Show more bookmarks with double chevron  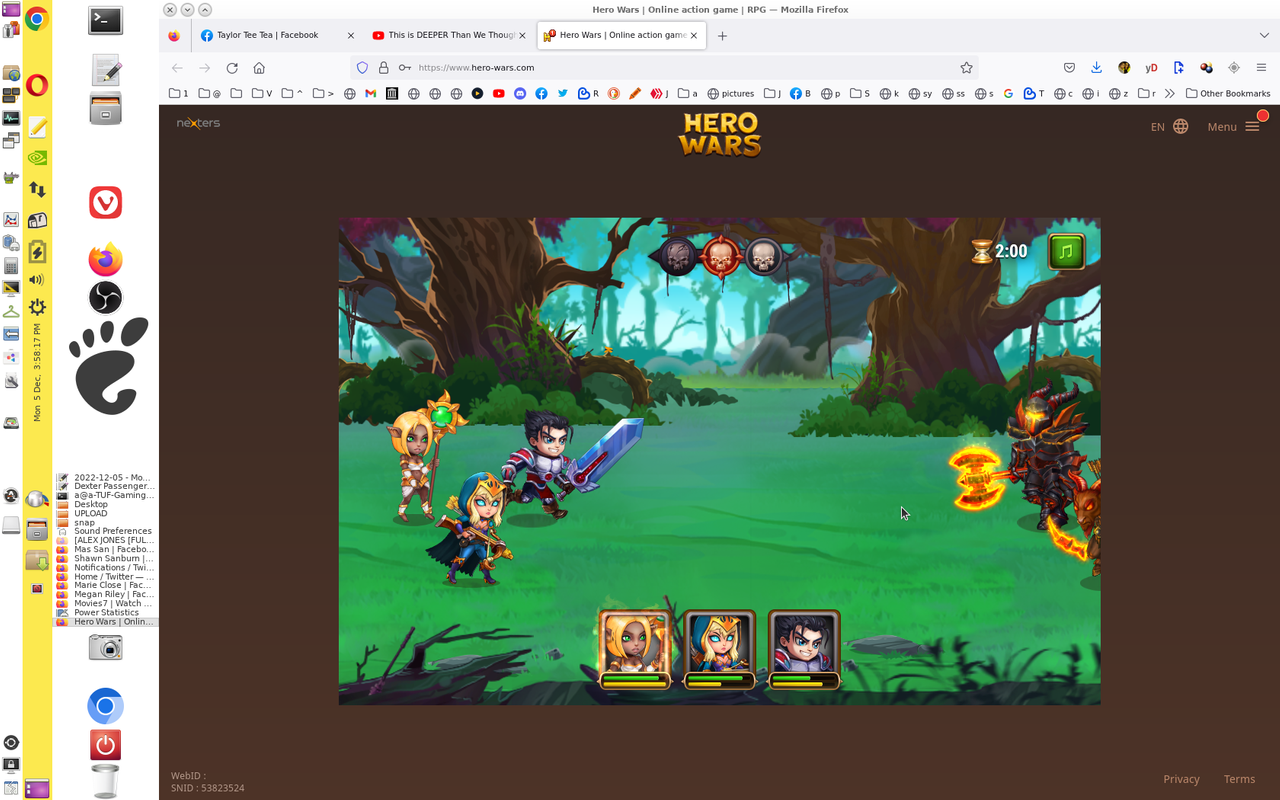[x=1170, y=94]
